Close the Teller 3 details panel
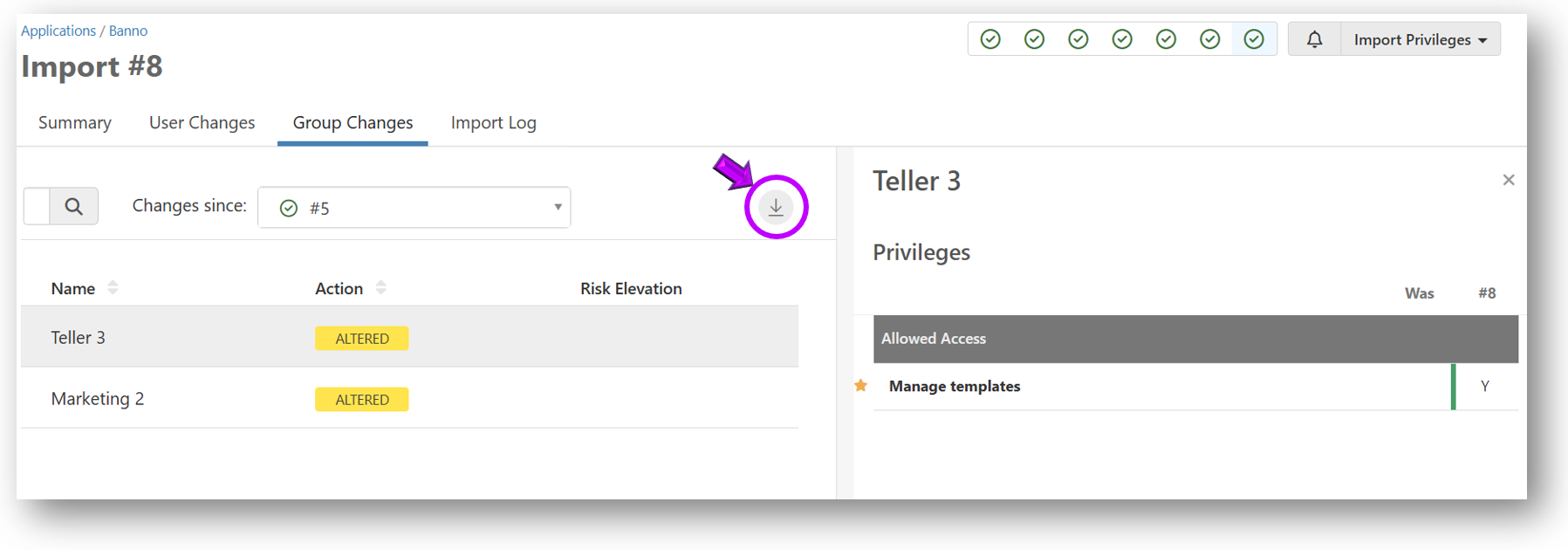Viewport: 1568px width, 550px height. pyautogui.click(x=1509, y=180)
